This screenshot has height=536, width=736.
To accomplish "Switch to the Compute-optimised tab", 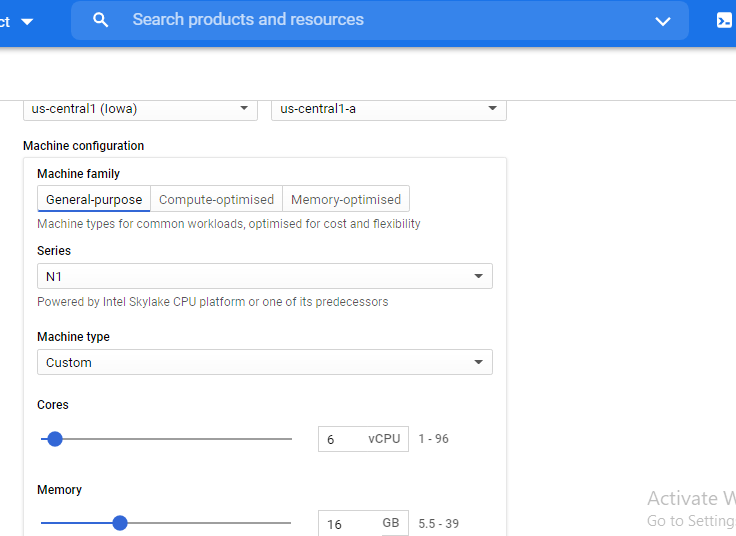I will 216,199.
